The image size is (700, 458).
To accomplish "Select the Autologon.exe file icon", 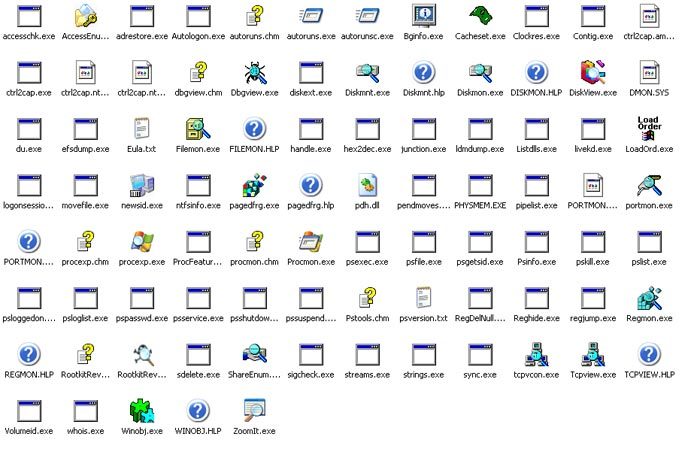I will click(198, 17).
